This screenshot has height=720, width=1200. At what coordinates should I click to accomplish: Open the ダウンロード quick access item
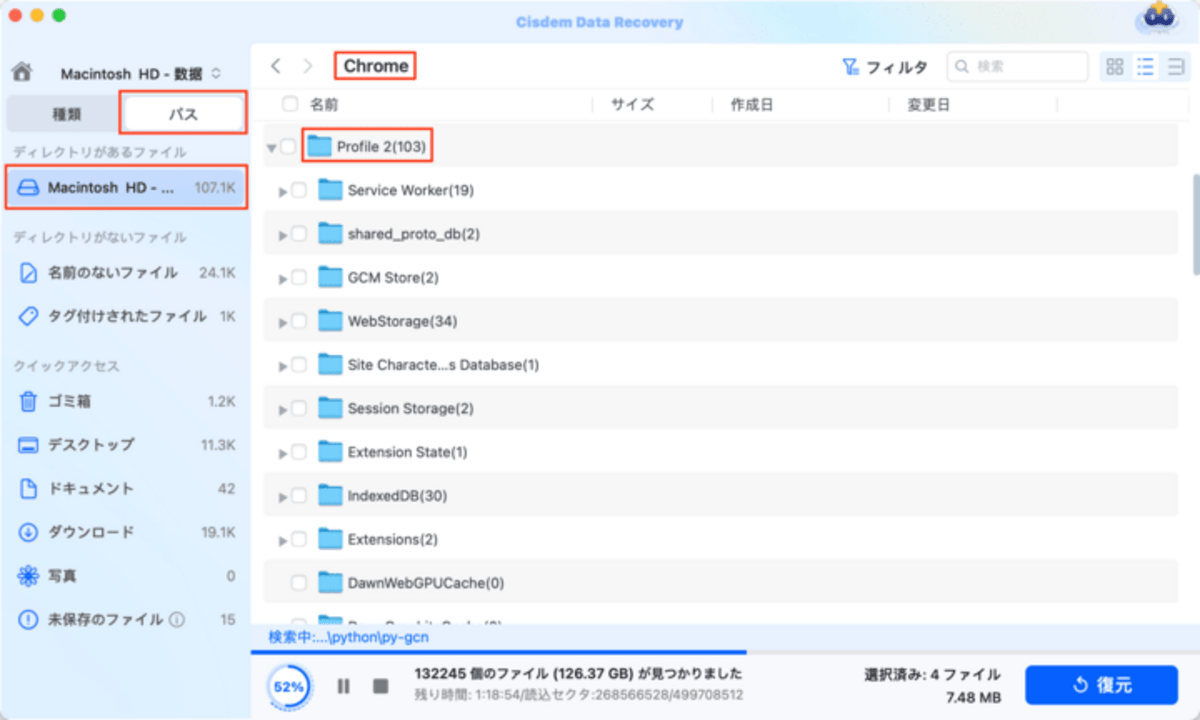(126, 532)
